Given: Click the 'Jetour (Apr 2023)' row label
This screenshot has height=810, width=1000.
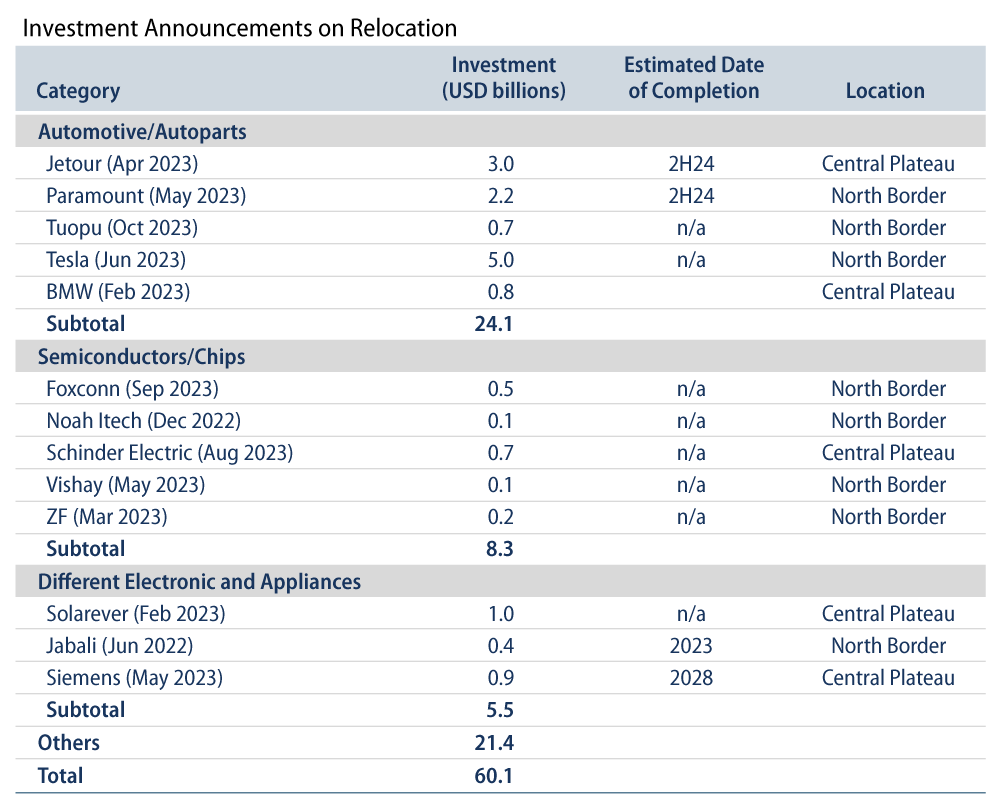Looking at the screenshot, I should pyautogui.click(x=122, y=164).
